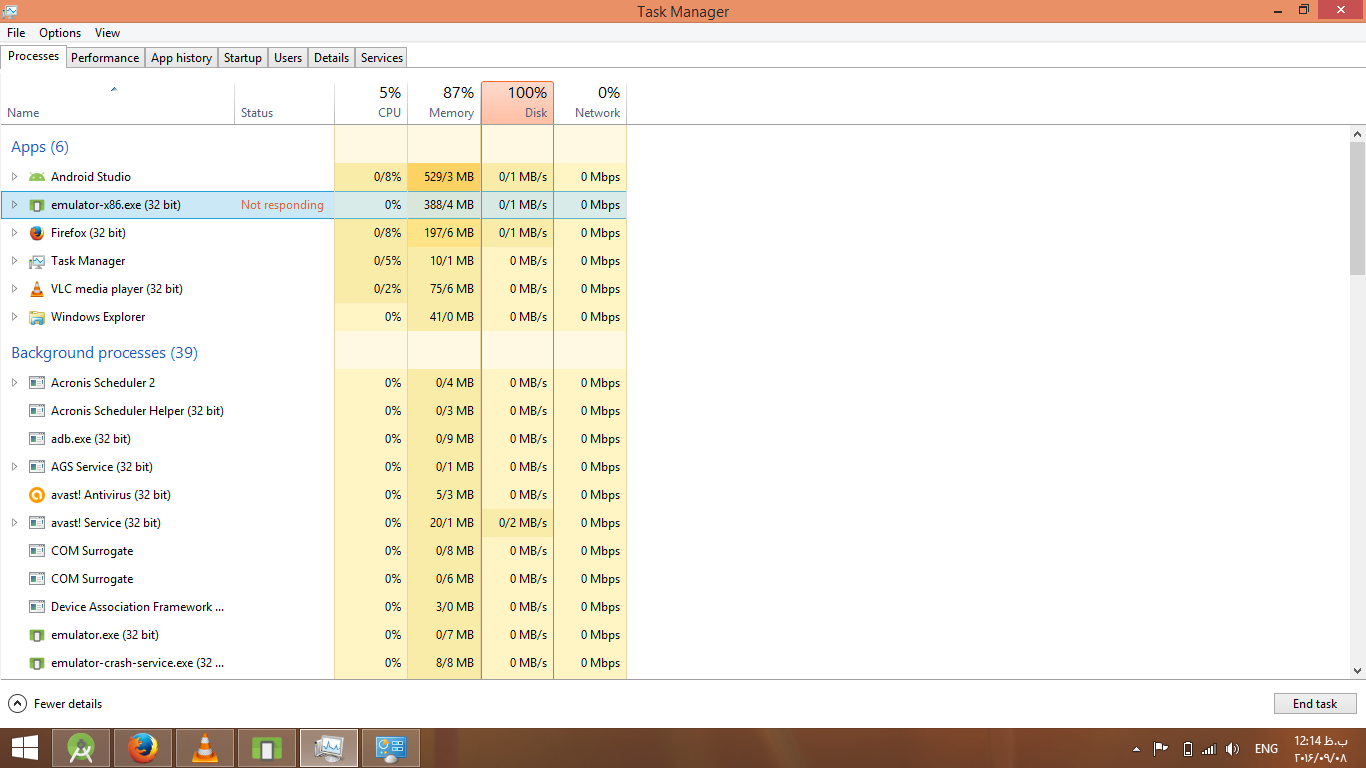Sort processes by the Name column
1366x768 pixels.
[117, 102]
